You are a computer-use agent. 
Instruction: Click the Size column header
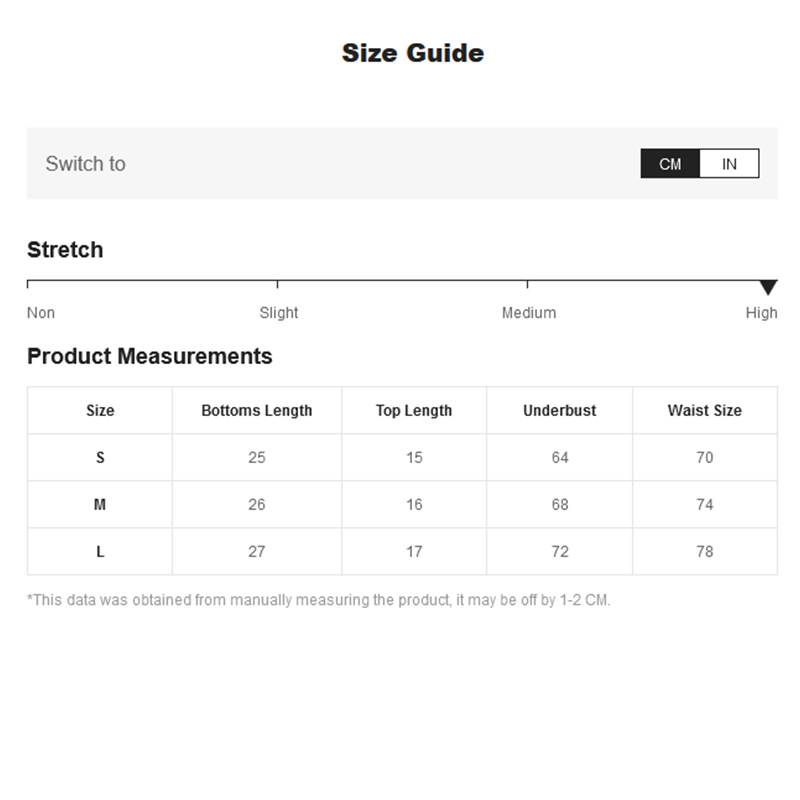pyautogui.click(x=100, y=410)
